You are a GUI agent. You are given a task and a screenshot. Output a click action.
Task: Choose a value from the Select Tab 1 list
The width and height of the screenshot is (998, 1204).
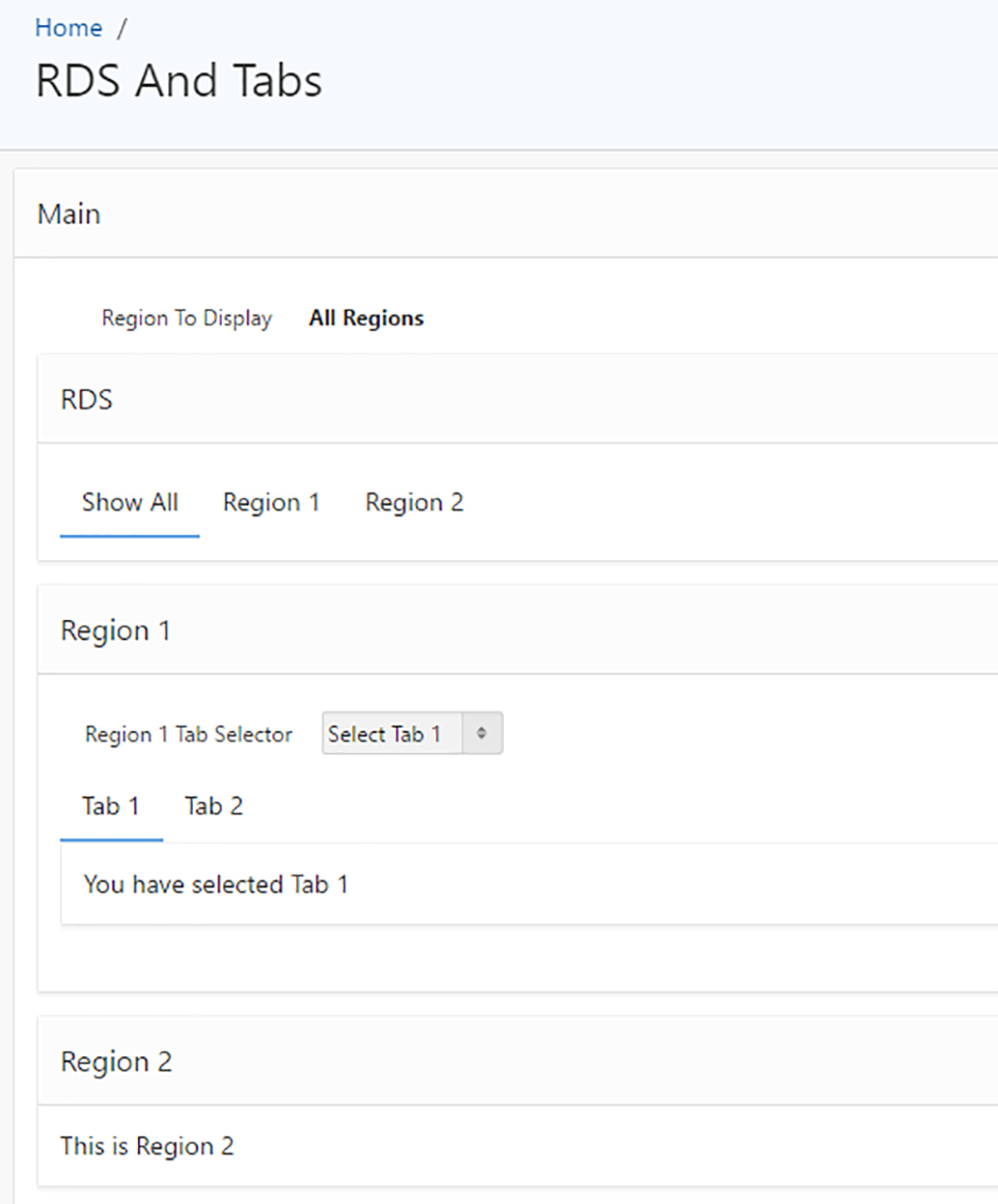pos(389,734)
